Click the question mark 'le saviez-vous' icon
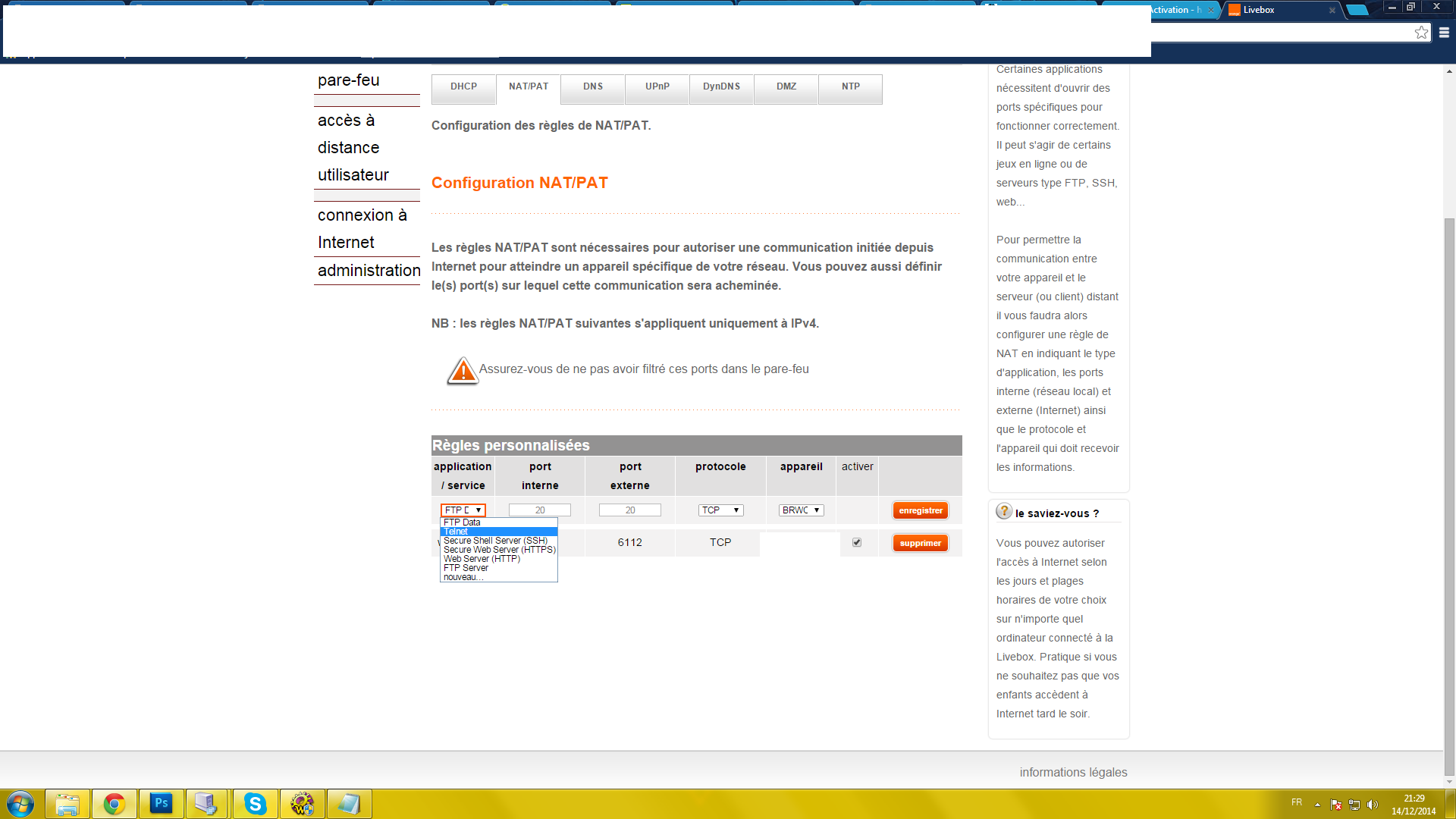The width and height of the screenshot is (1456, 819). coord(1004,511)
